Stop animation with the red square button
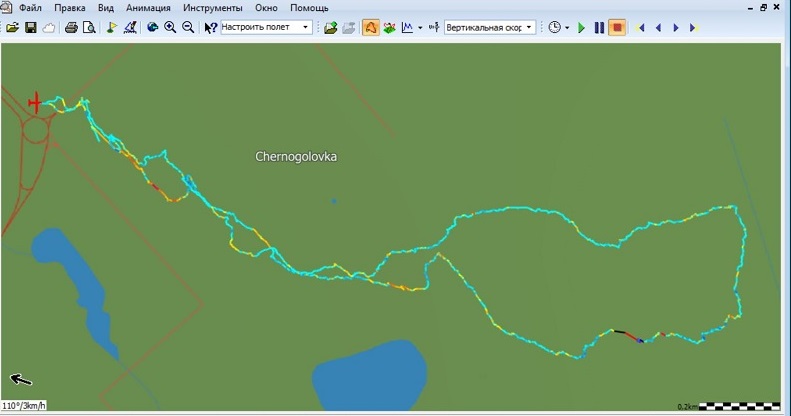The image size is (791, 416). pos(617,28)
